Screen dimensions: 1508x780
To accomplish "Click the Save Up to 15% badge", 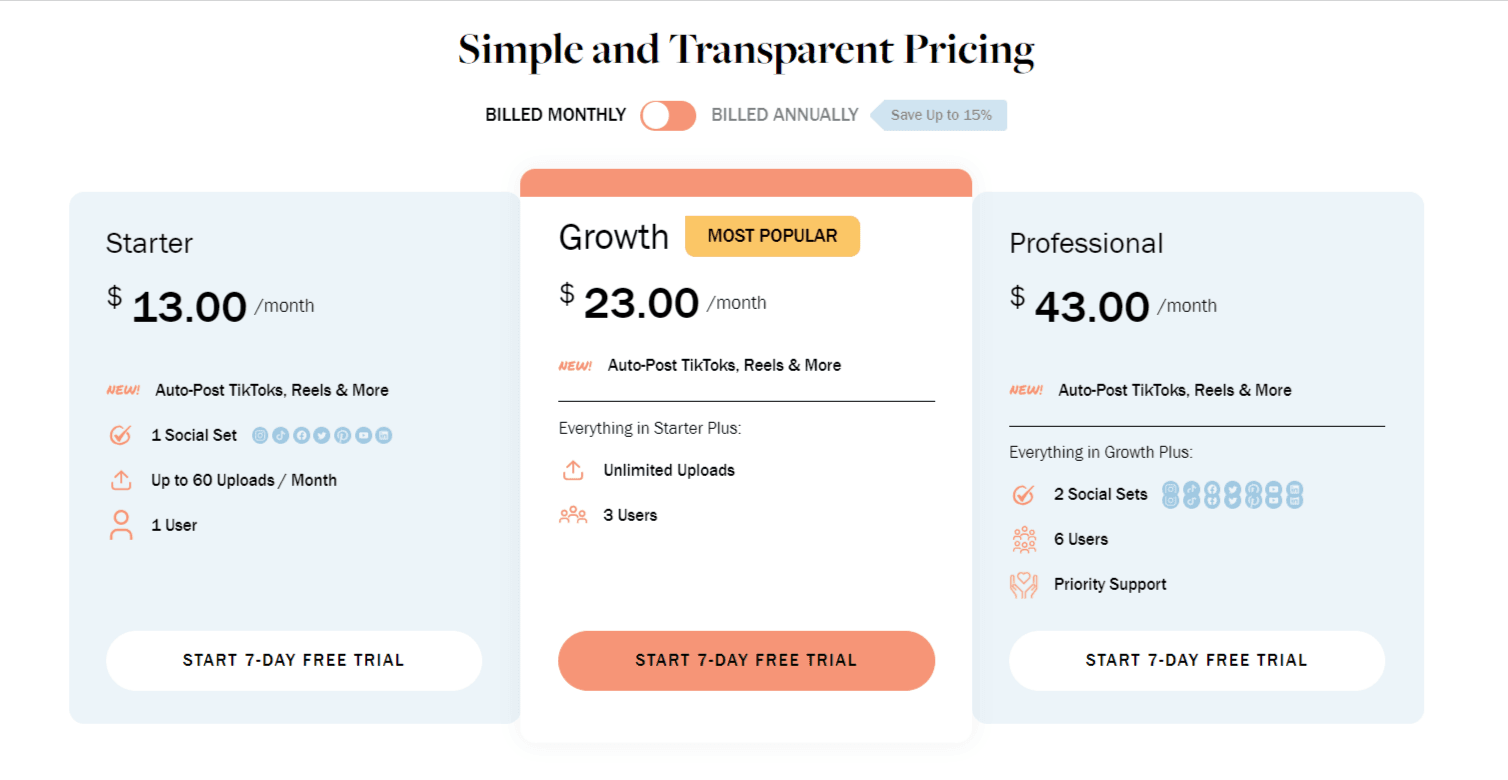I will 939,114.
